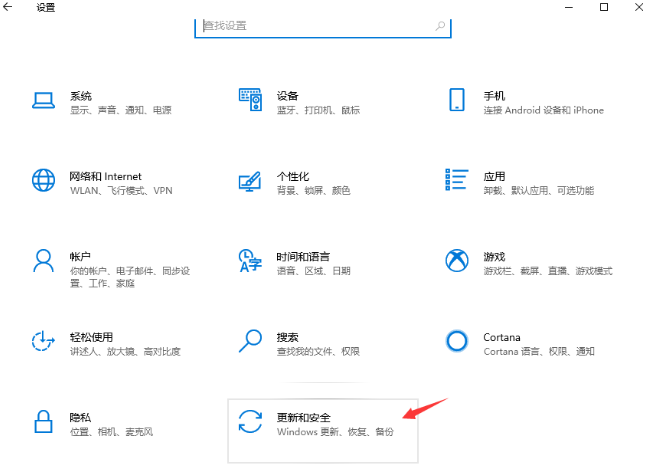Image resolution: width=647 pixels, height=475 pixels.
Task: Open the 游戏 Xbox icon
Action: point(457,260)
